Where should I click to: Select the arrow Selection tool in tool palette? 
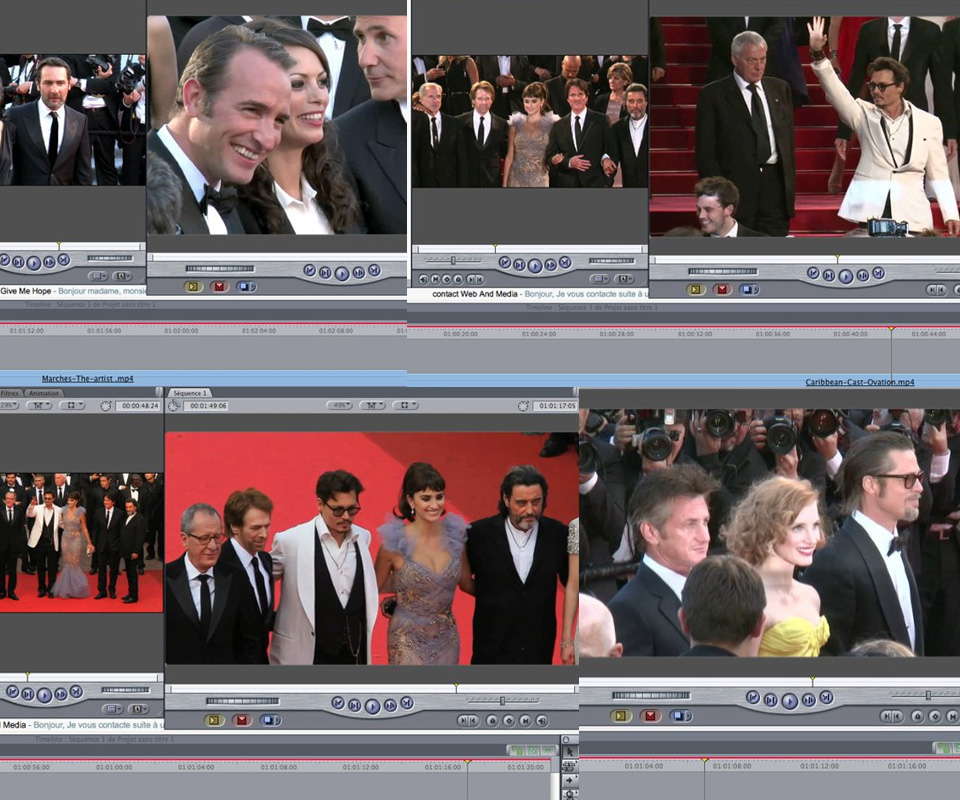tap(569, 751)
